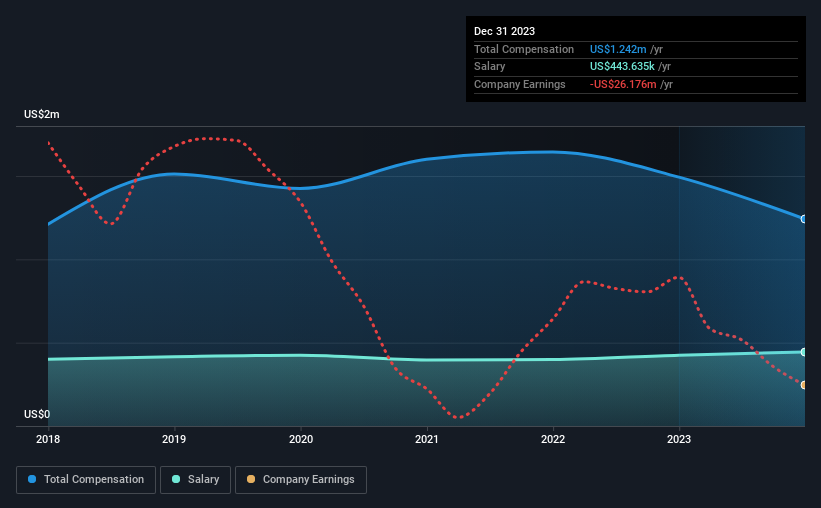Viewport: 821px width, 508px height.
Task: Click the 2022 x-axis label
Action: point(553,439)
